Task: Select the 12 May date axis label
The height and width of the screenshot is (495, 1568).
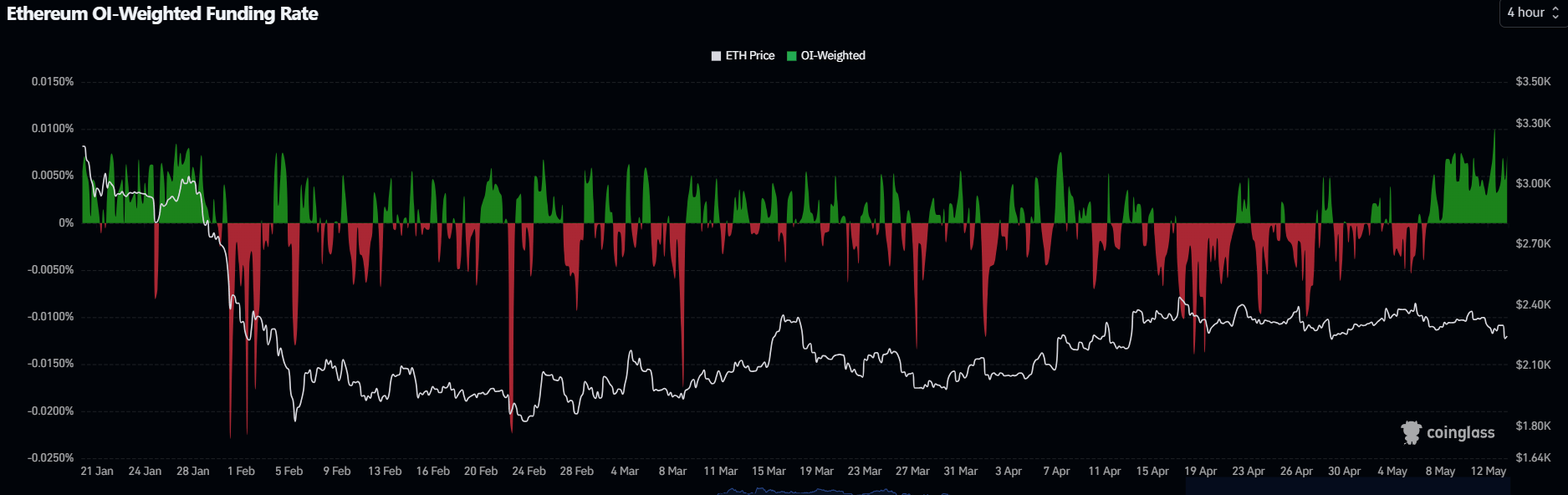Action: (x=1489, y=472)
